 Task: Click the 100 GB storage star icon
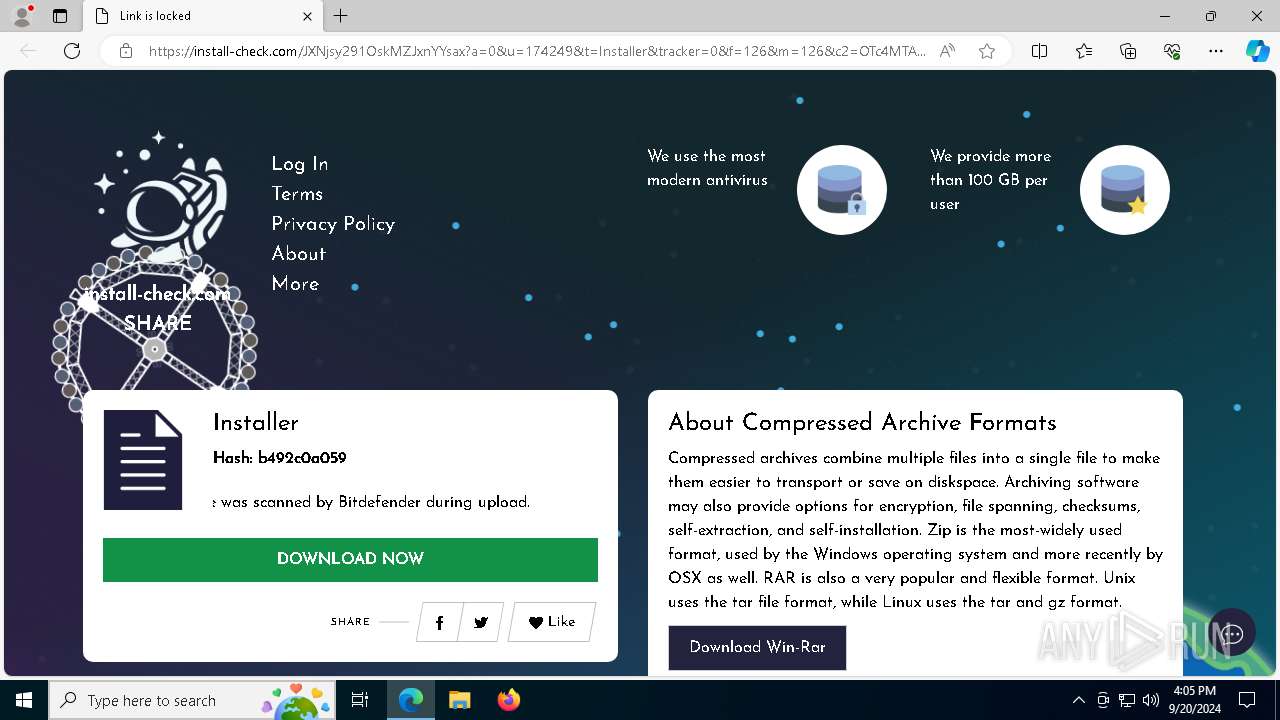[x=1124, y=190]
